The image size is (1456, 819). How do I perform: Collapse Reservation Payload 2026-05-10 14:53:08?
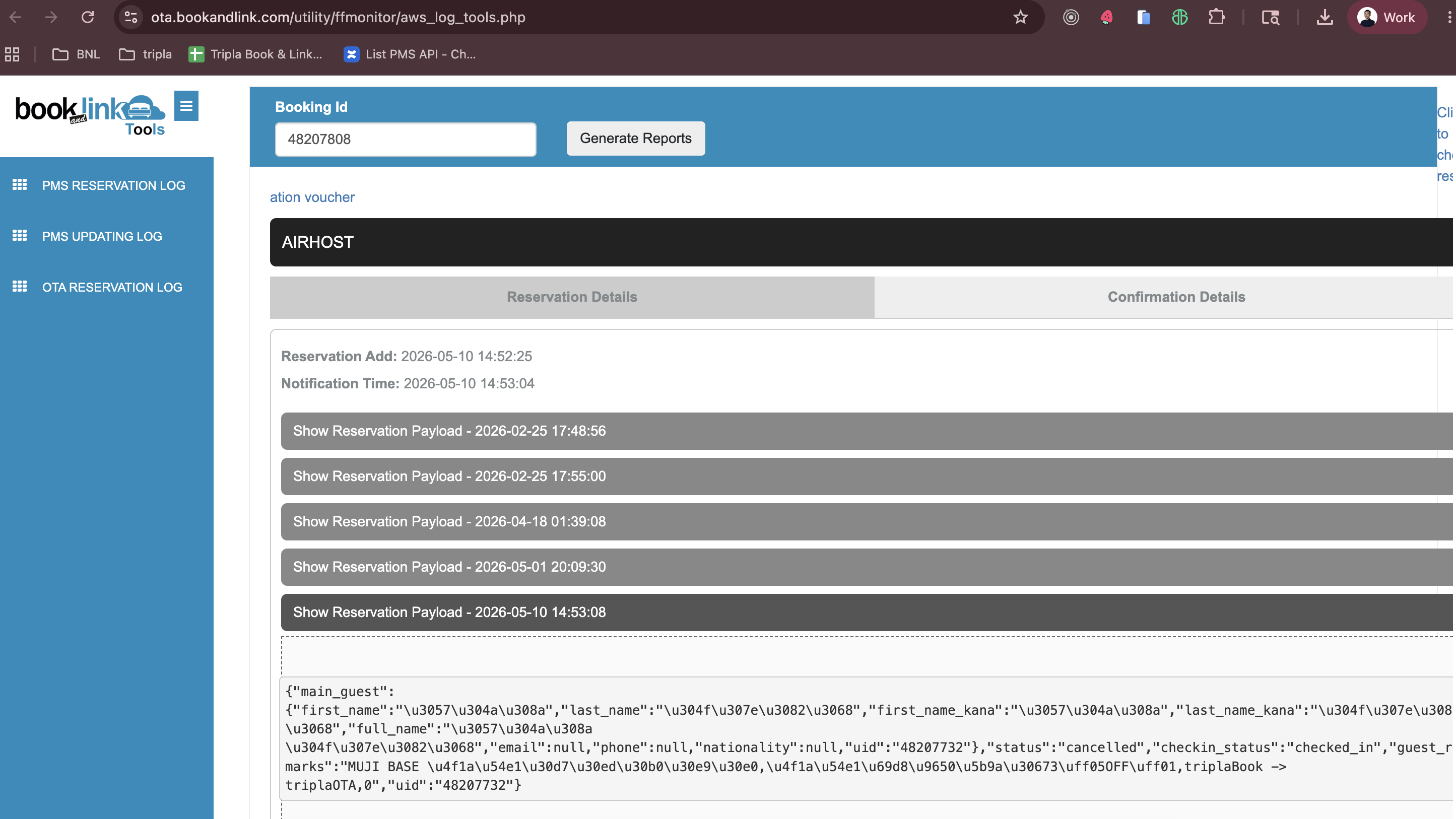(867, 612)
